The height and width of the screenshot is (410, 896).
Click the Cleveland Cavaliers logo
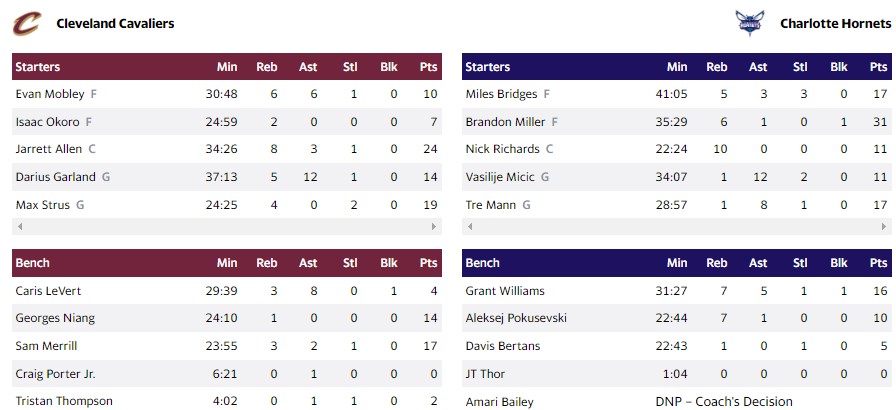(27, 22)
